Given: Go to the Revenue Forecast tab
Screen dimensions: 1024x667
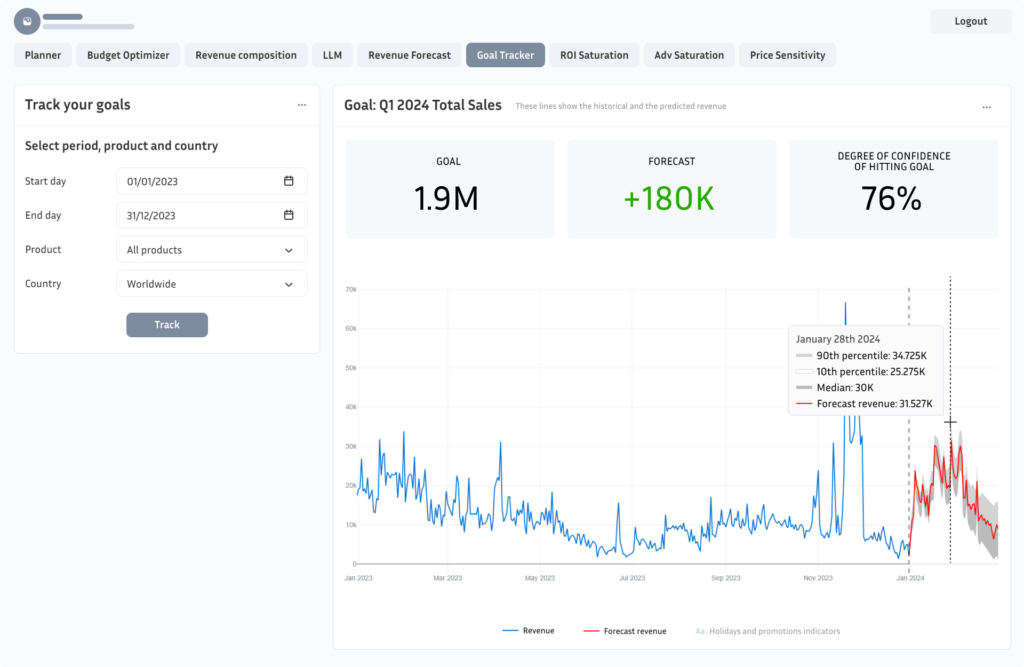Looking at the screenshot, I should (x=409, y=55).
